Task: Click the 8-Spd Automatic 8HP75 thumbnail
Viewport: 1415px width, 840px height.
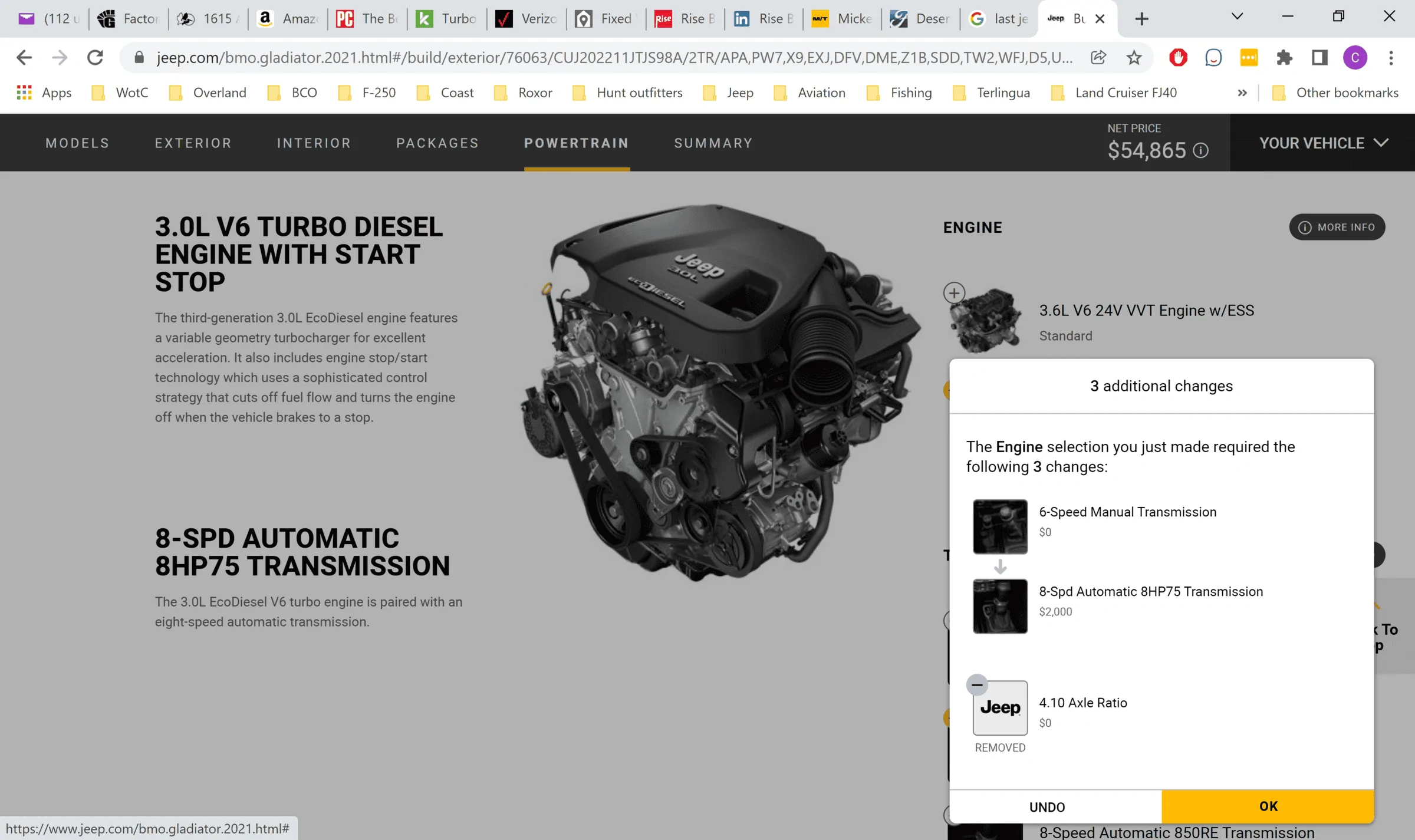Action: click(1000, 606)
